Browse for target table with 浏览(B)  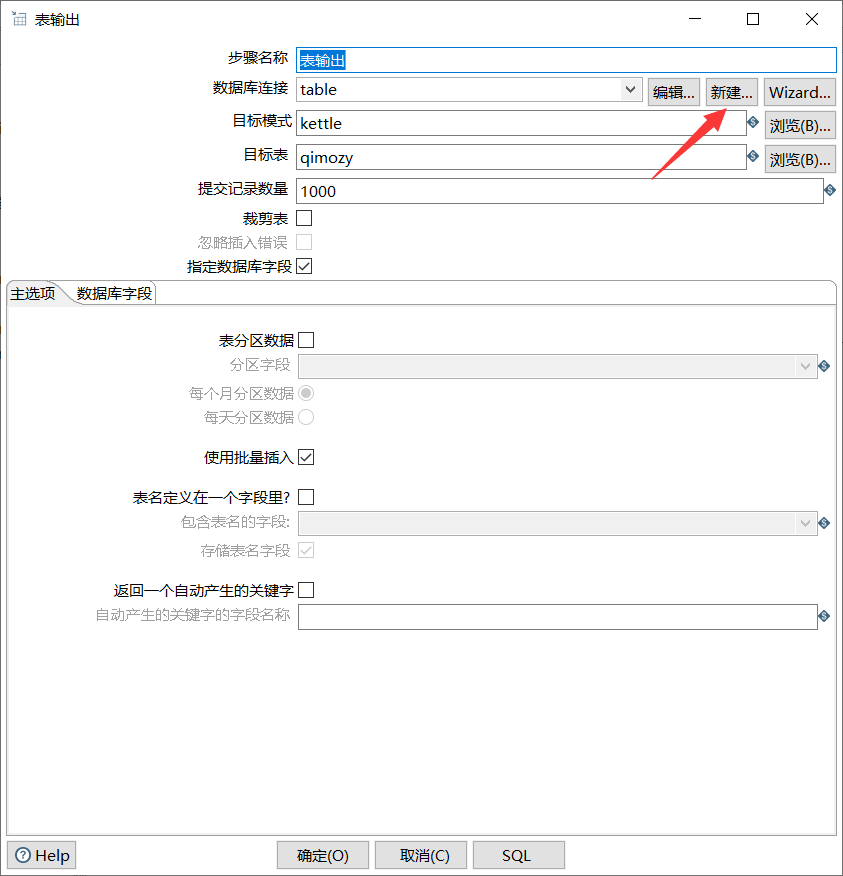(800, 160)
